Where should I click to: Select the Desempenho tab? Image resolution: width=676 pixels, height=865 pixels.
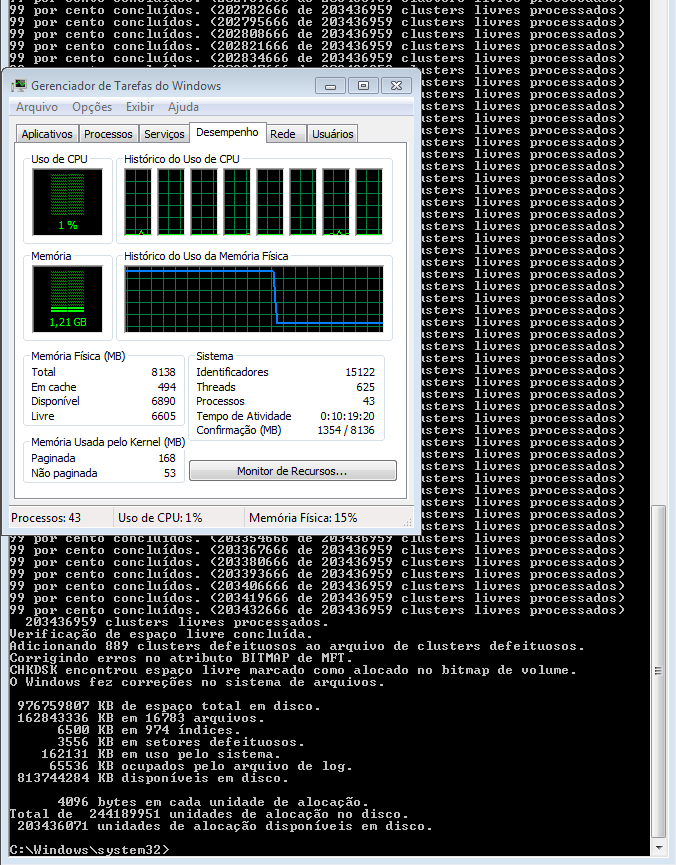pyautogui.click(x=227, y=132)
